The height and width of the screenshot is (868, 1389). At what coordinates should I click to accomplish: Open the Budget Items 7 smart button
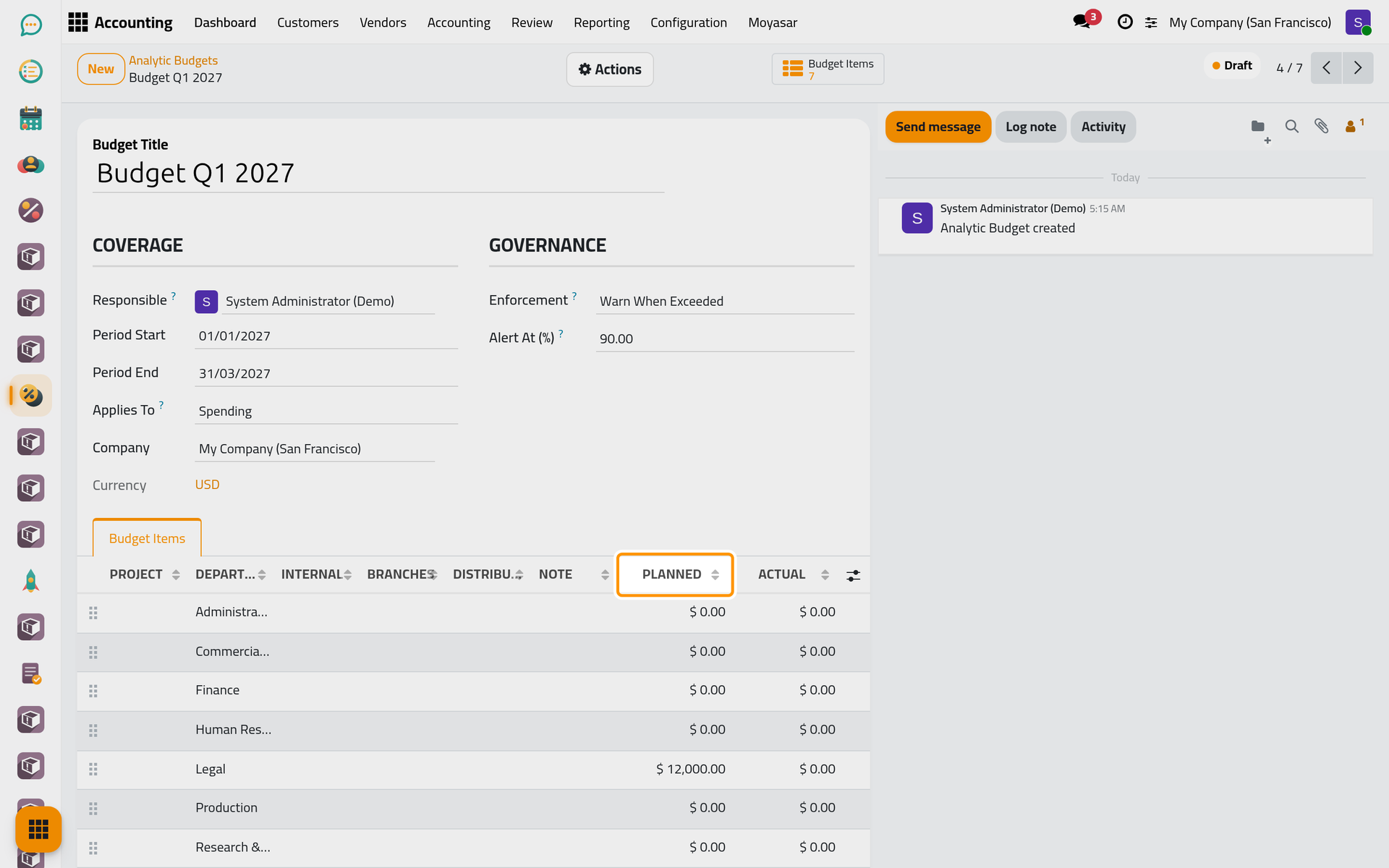828,69
